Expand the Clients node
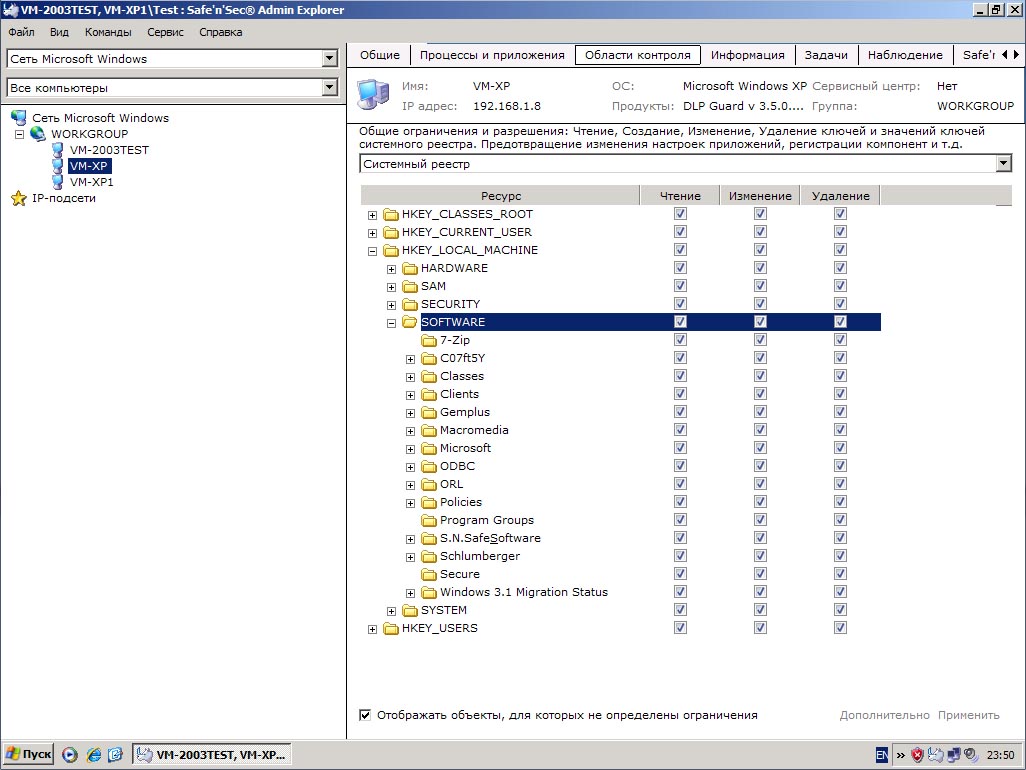Screen dimensions: 1026x770 (x=410, y=394)
